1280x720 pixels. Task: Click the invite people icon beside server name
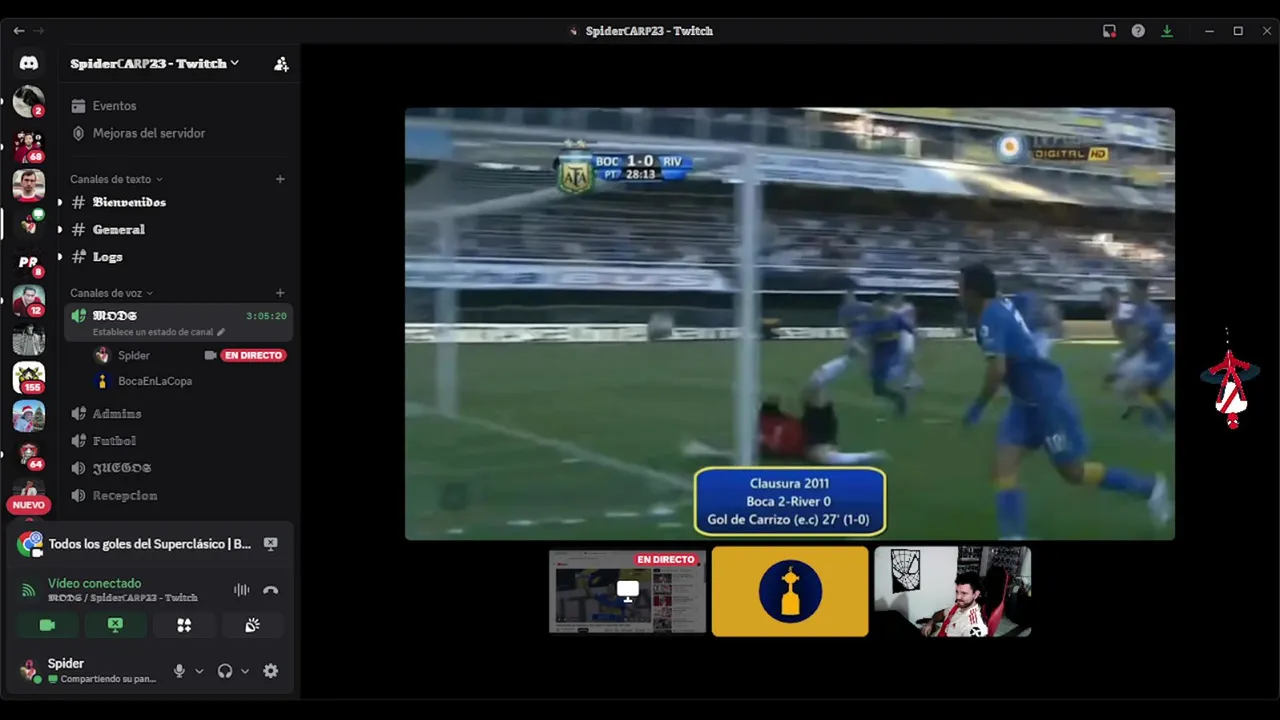pos(281,63)
